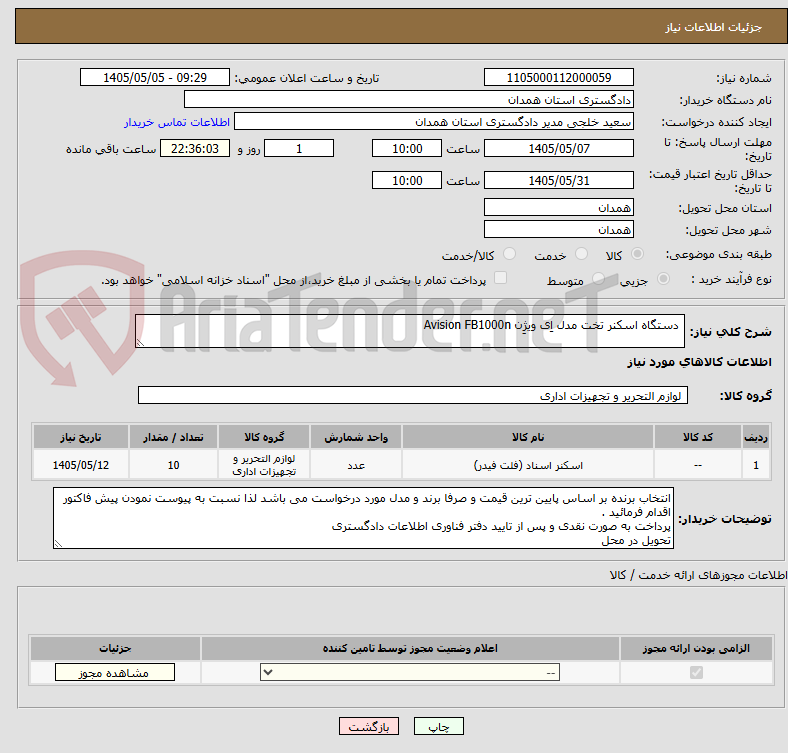Click the description text area resize handle
The image size is (788, 753).
click(x=140, y=343)
